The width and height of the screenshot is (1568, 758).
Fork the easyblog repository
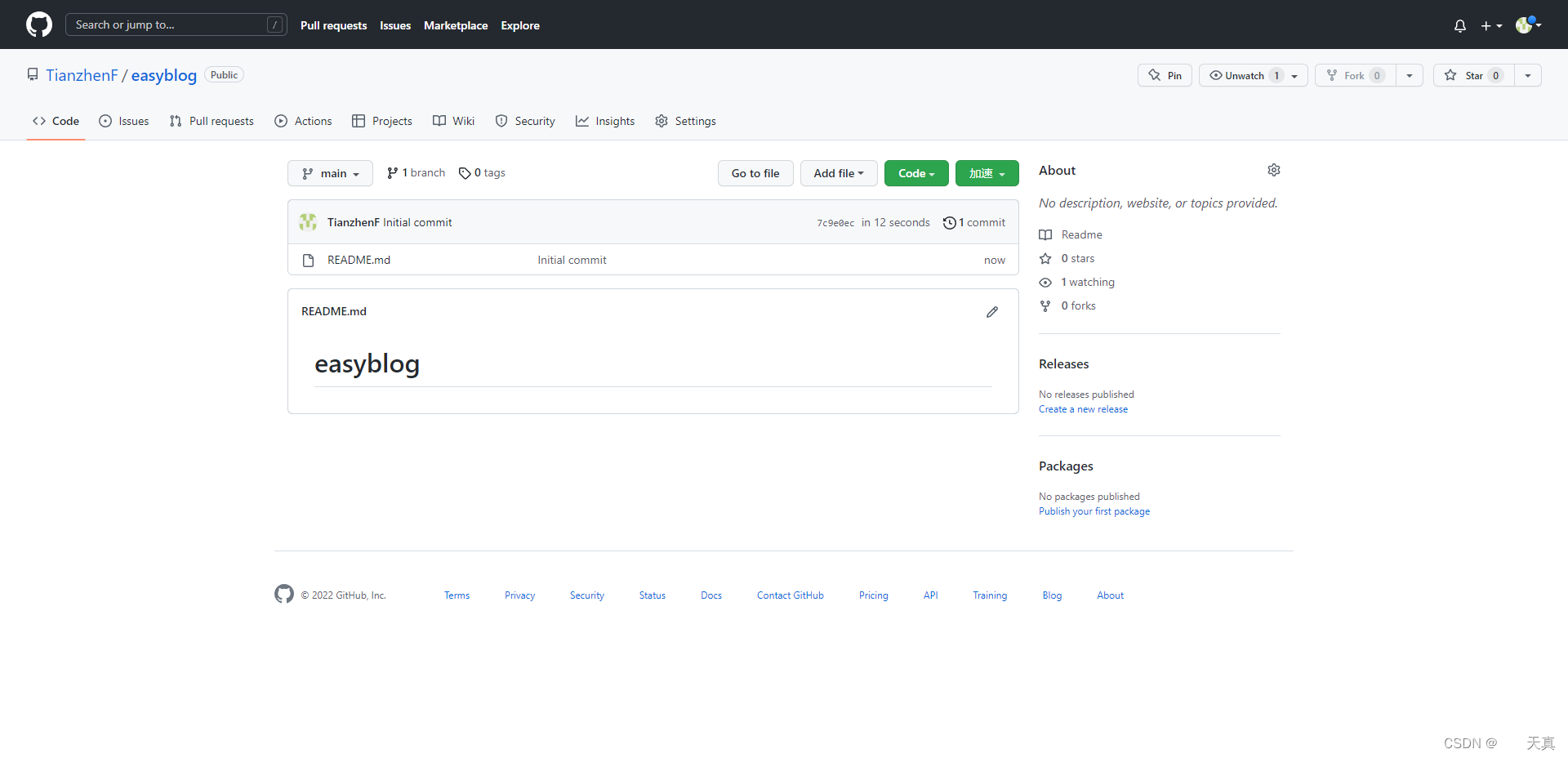coord(1355,75)
